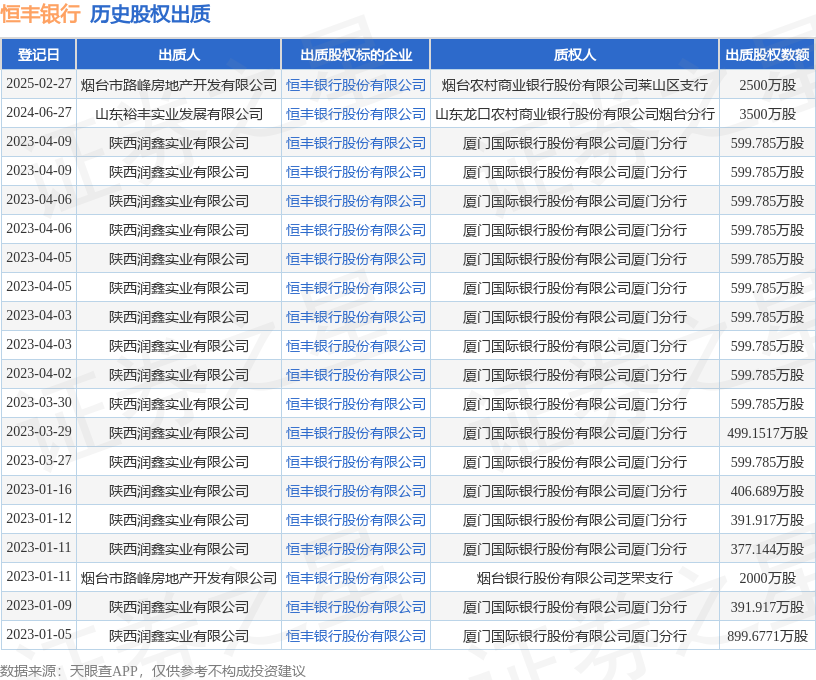
Task: Click 厦门国际银行股份有限公司厦门分行 in 2023-03-29 row
Action: 575,433
